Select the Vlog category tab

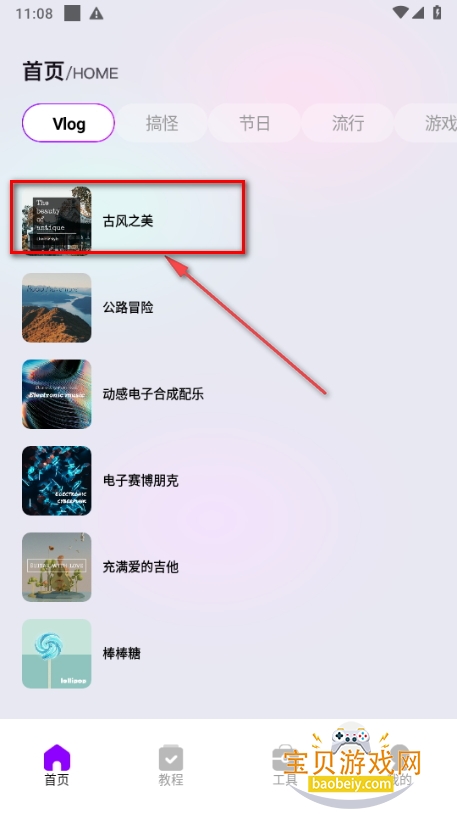pyautogui.click(x=69, y=123)
